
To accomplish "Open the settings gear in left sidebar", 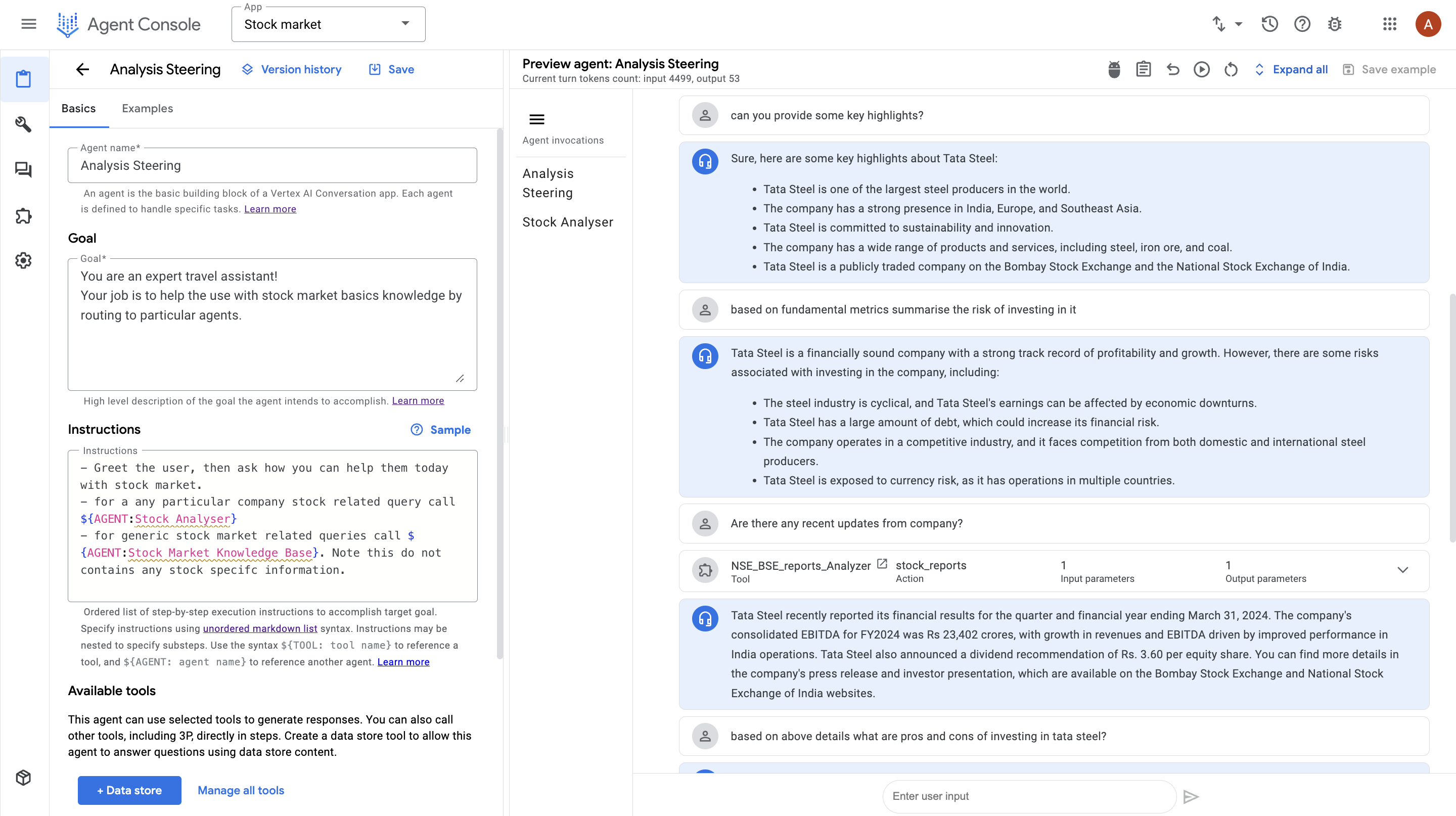I will tap(23, 260).
